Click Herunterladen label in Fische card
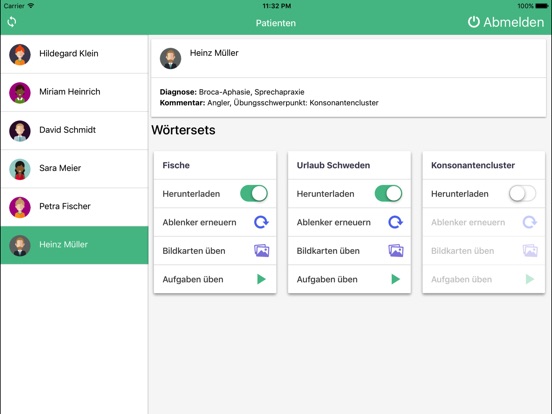The image size is (552, 414). pyautogui.click(x=191, y=194)
